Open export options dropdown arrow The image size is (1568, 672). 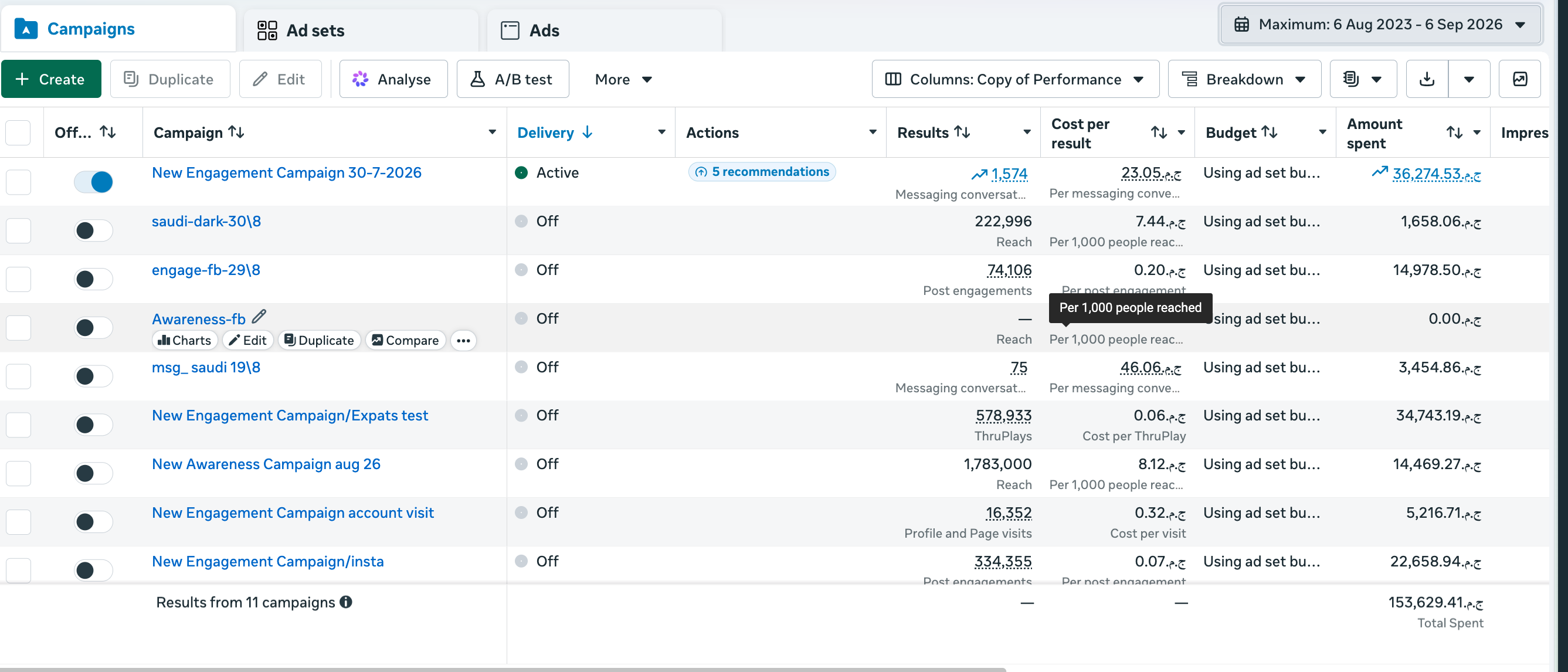point(1469,79)
